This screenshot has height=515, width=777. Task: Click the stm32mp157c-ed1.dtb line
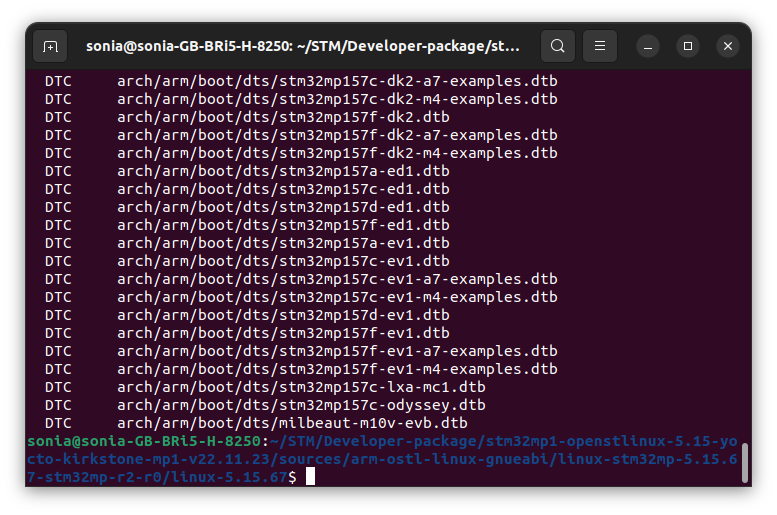click(247, 189)
